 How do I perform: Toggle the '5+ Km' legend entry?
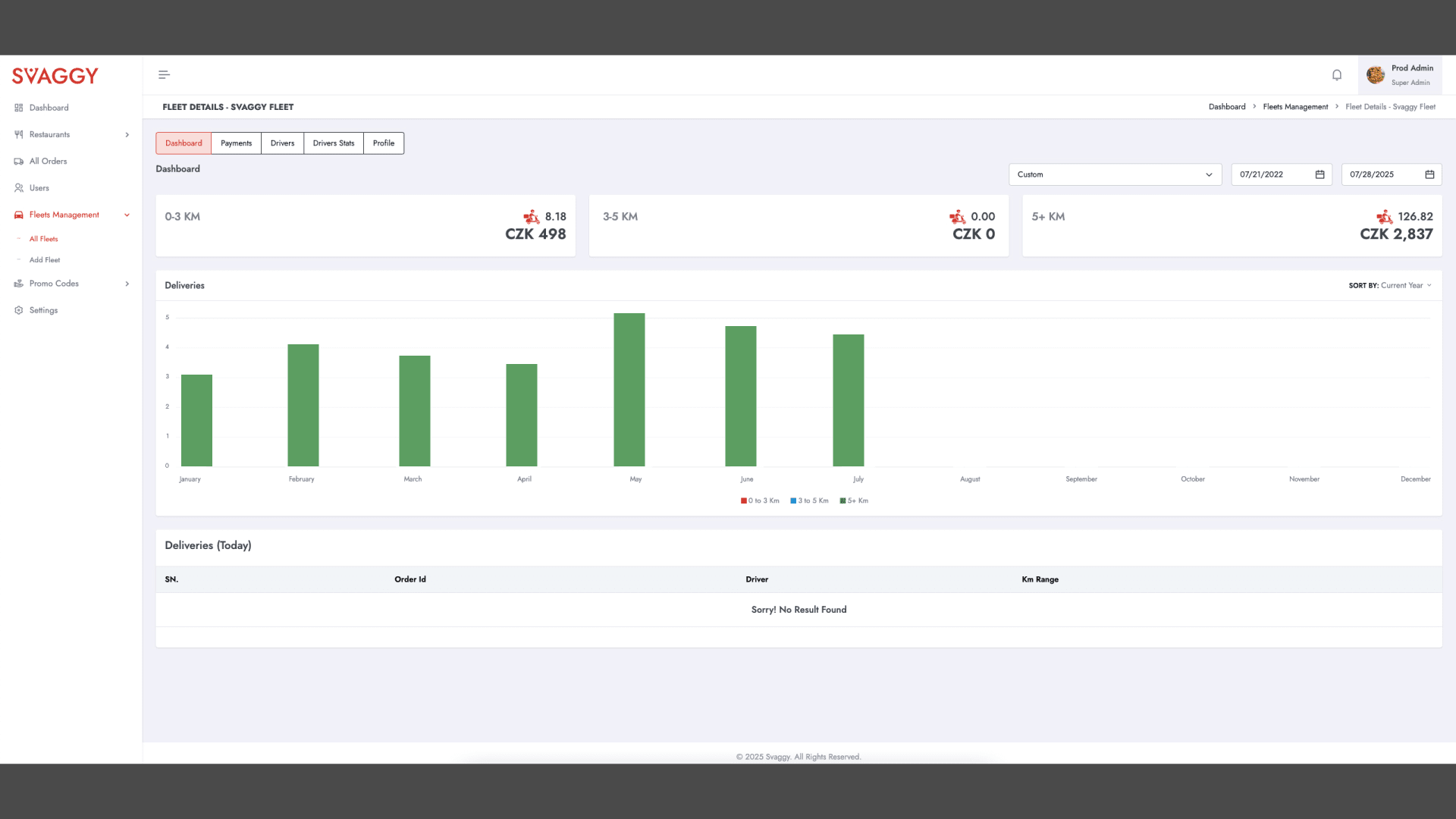coord(854,500)
